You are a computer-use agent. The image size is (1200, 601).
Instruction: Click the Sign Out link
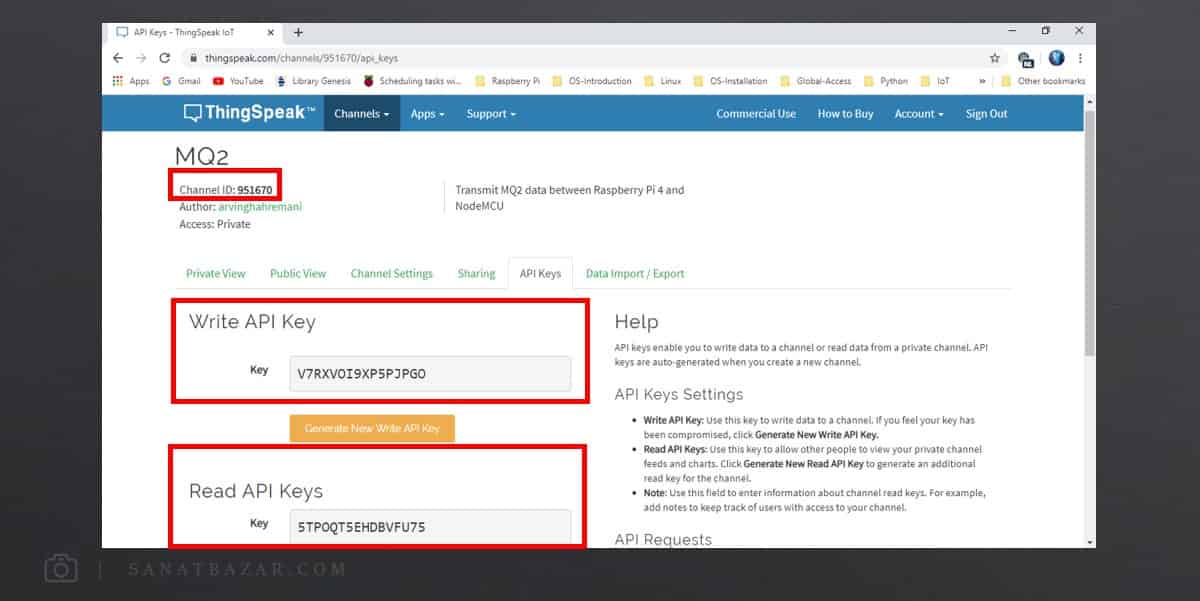(x=986, y=113)
